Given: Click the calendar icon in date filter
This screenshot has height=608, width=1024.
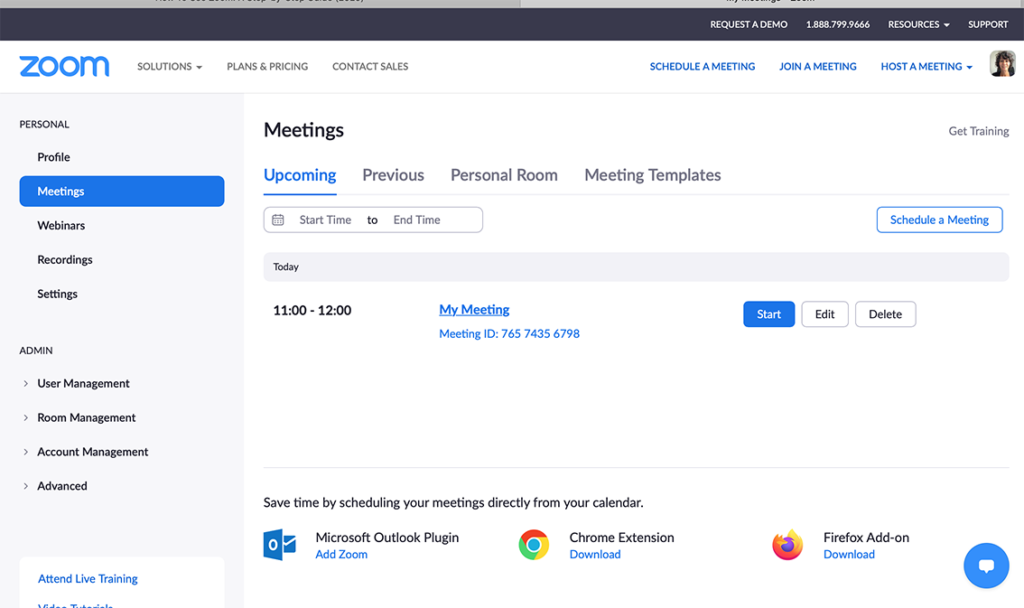Looking at the screenshot, I should [278, 220].
